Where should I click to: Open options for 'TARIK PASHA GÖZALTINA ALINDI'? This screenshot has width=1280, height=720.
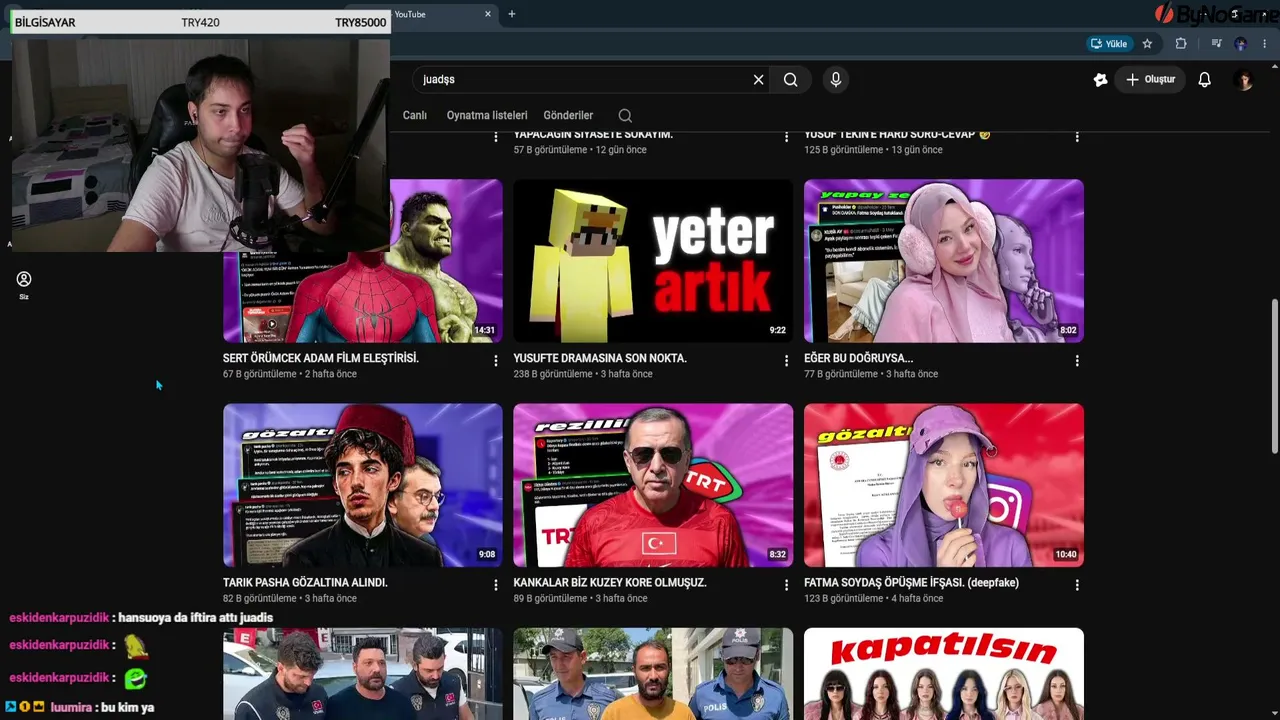point(496,585)
